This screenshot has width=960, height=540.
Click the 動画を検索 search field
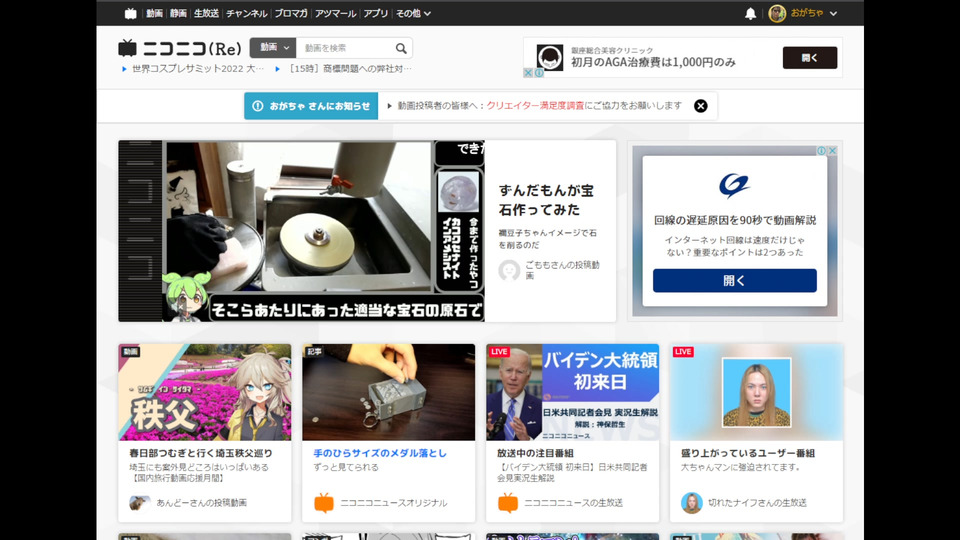click(x=346, y=48)
